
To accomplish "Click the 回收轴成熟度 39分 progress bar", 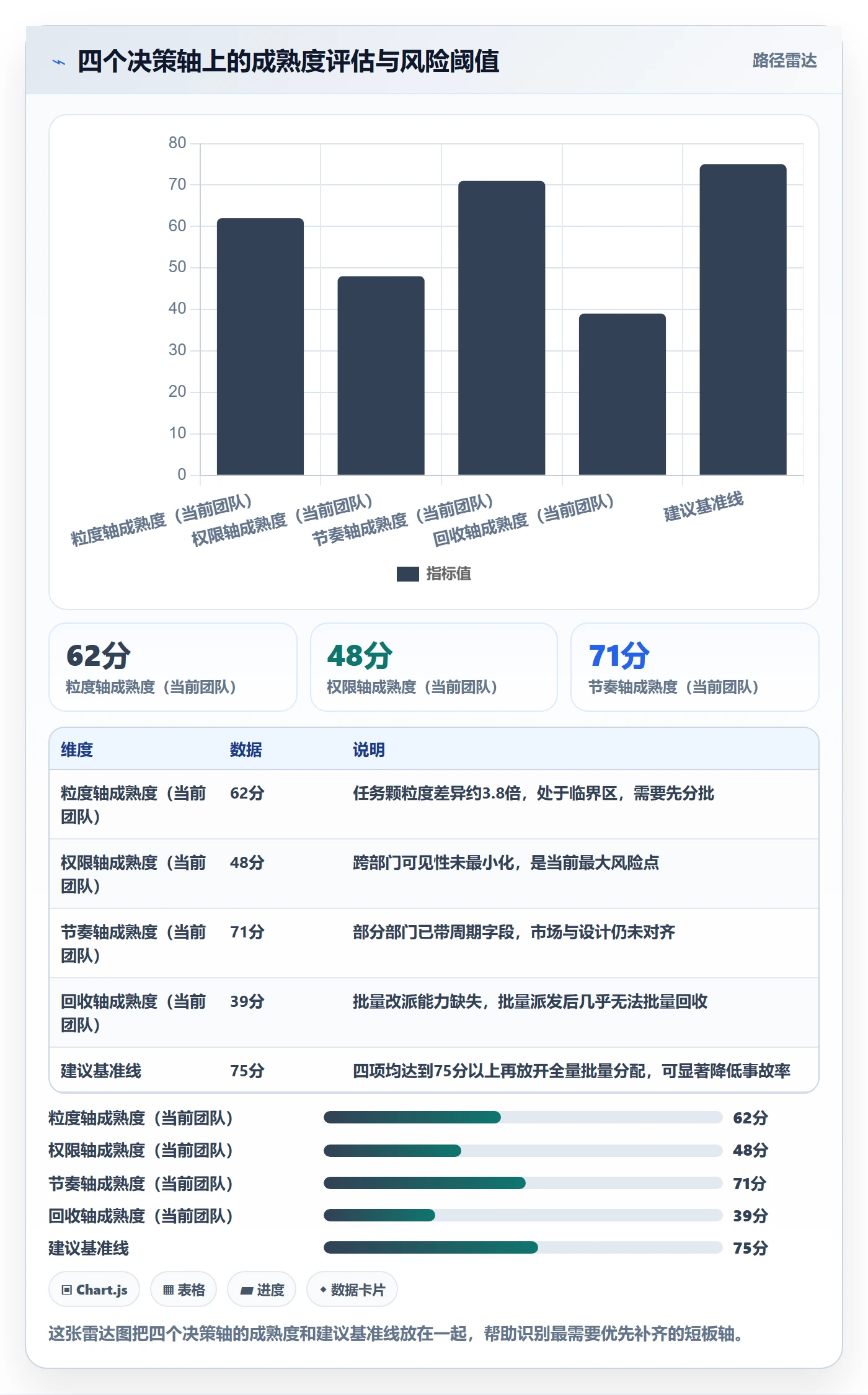I will 523,1215.
